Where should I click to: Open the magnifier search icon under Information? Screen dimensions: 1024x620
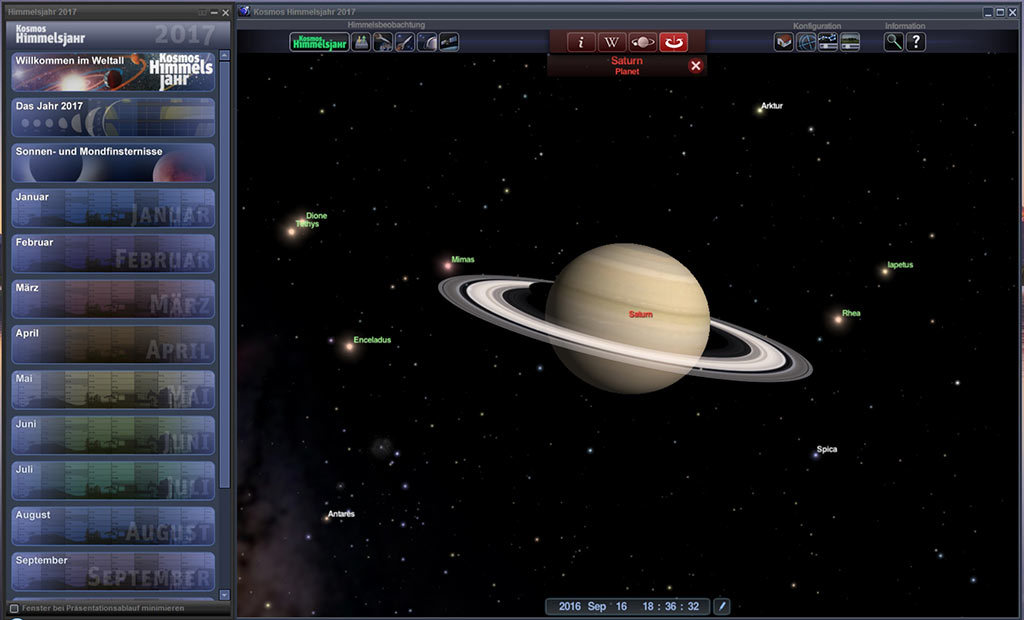point(893,42)
